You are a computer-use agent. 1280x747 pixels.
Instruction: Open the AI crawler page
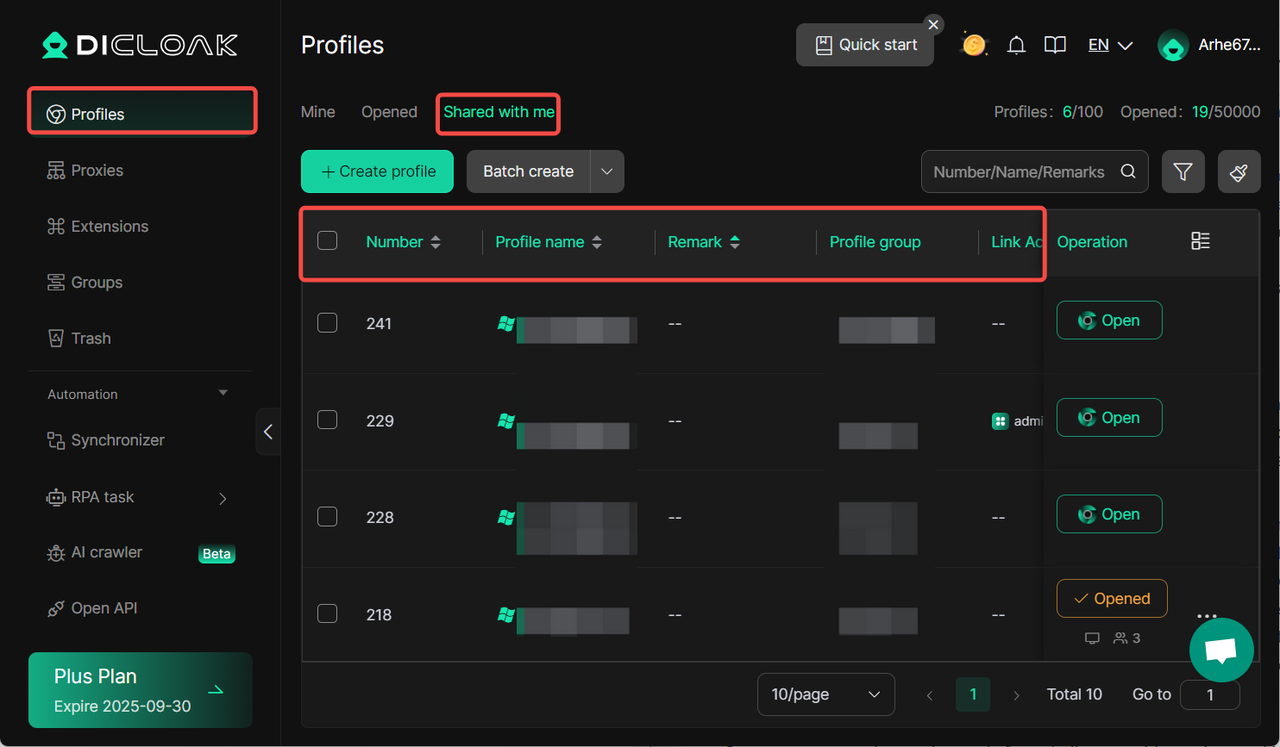coord(94,552)
